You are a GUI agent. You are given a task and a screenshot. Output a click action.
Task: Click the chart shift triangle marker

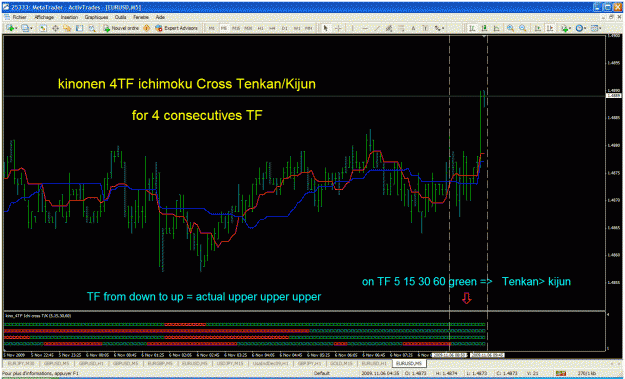(484, 37)
